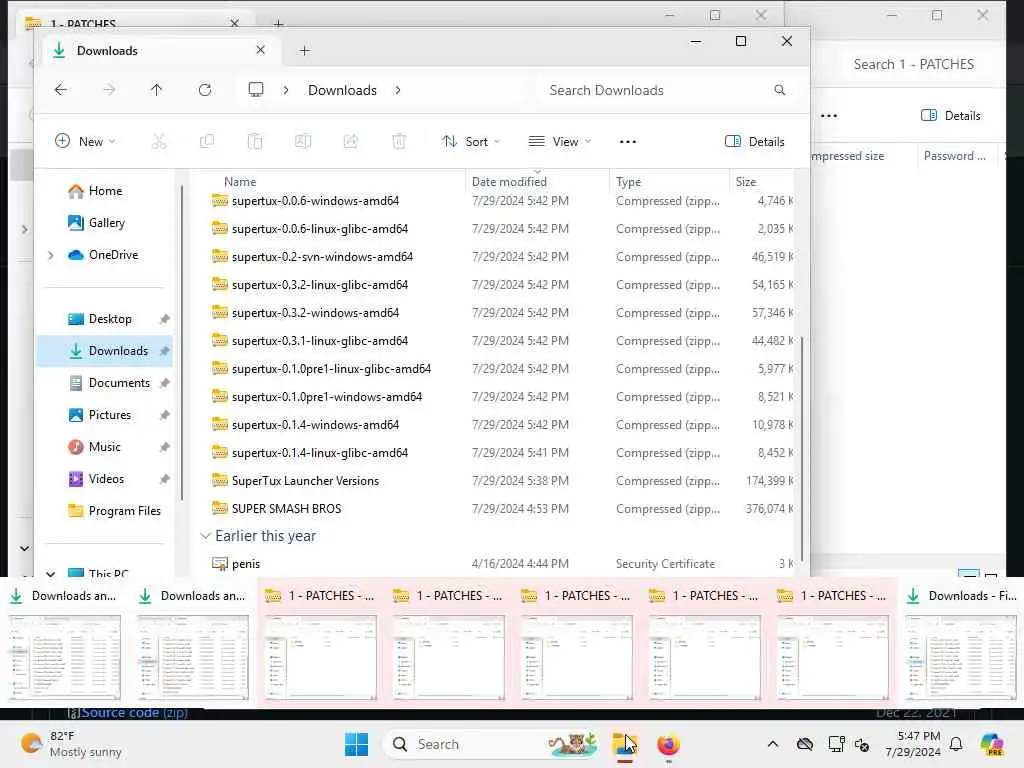This screenshot has height=768, width=1024.
Task: Sort by the Type column header
Action: 628,182
